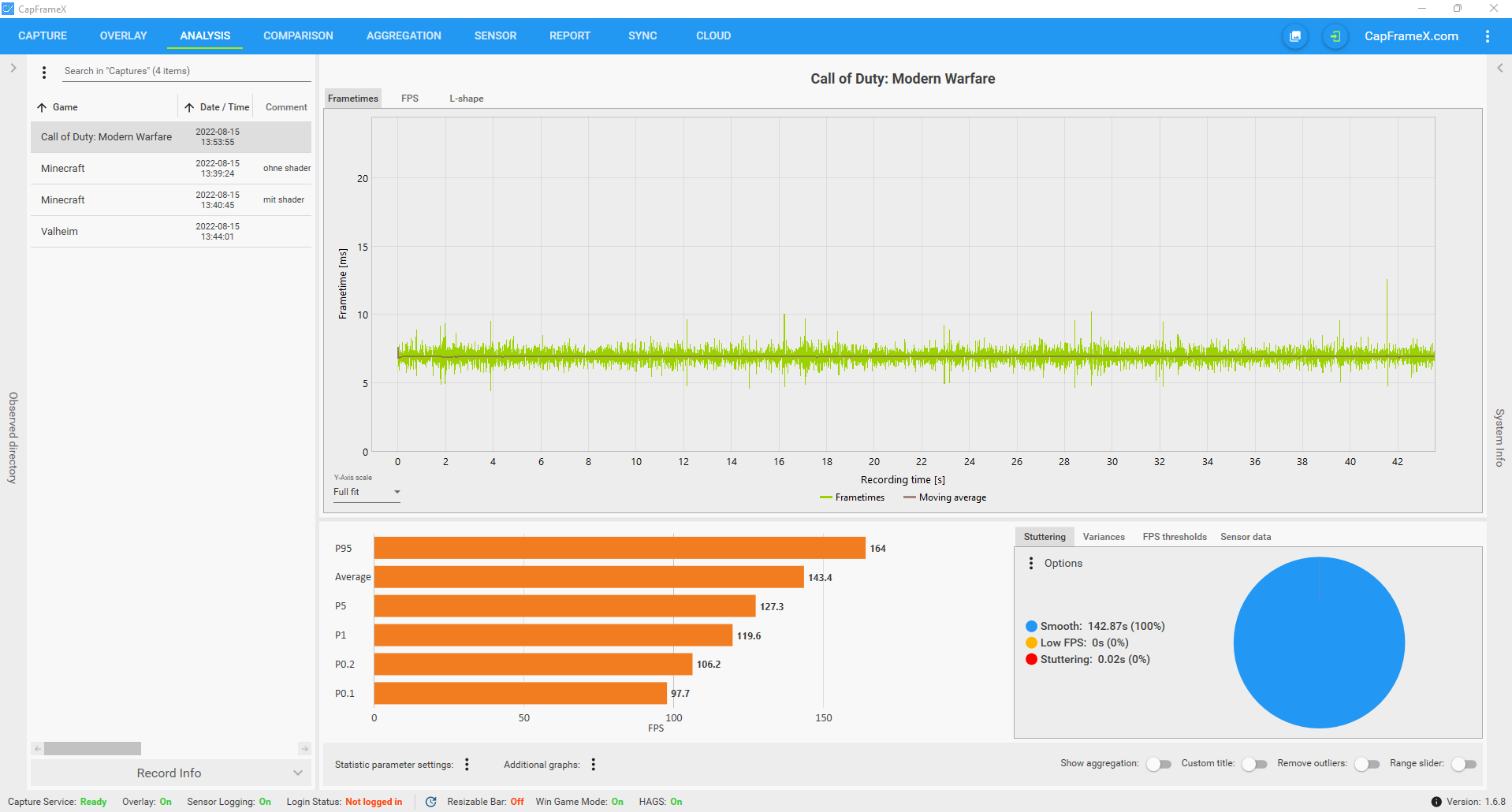Click captures list scroll left arrow
The height and width of the screenshot is (812, 1512).
click(x=37, y=748)
